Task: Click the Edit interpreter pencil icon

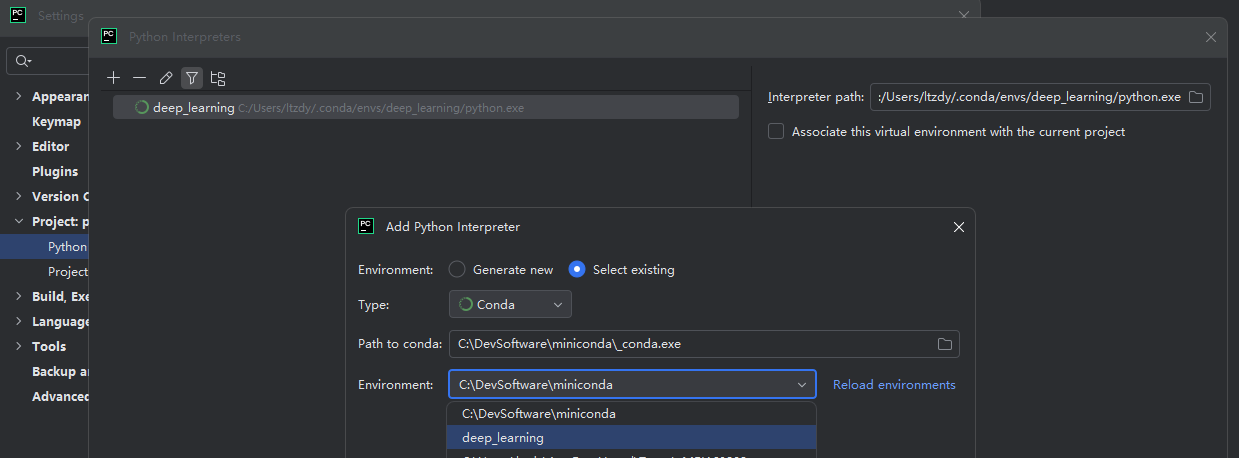Action: tap(166, 78)
